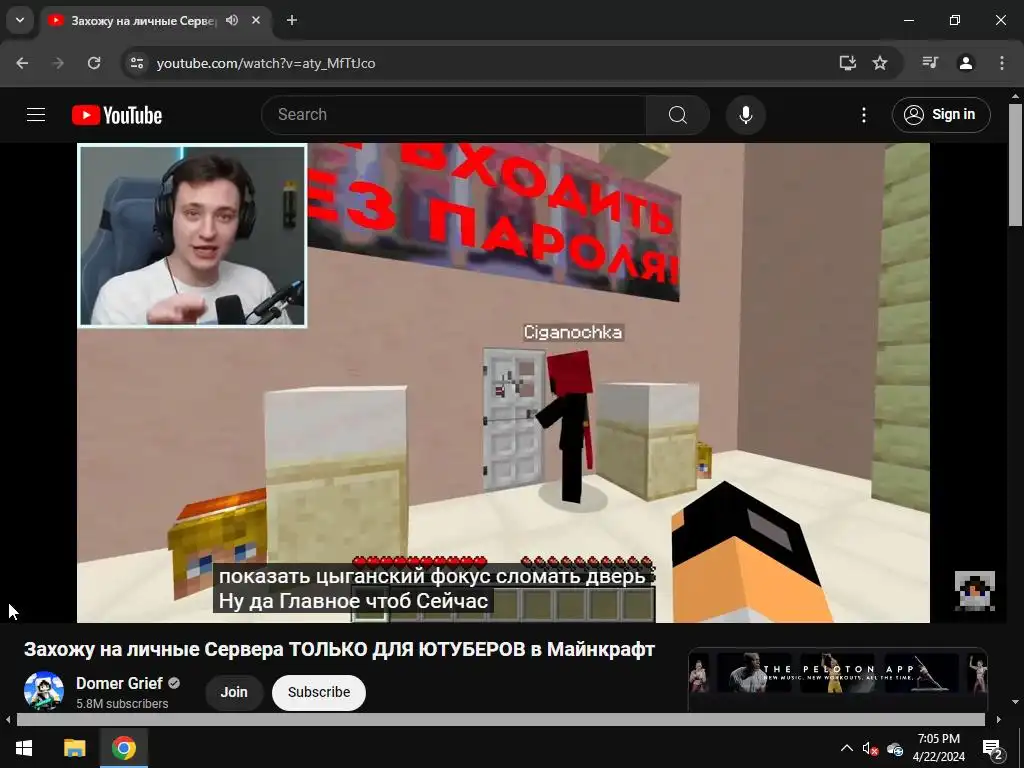Screen dimensions: 1024x768
Task: Click 5.8M subscribers text
Action: [x=122, y=703]
